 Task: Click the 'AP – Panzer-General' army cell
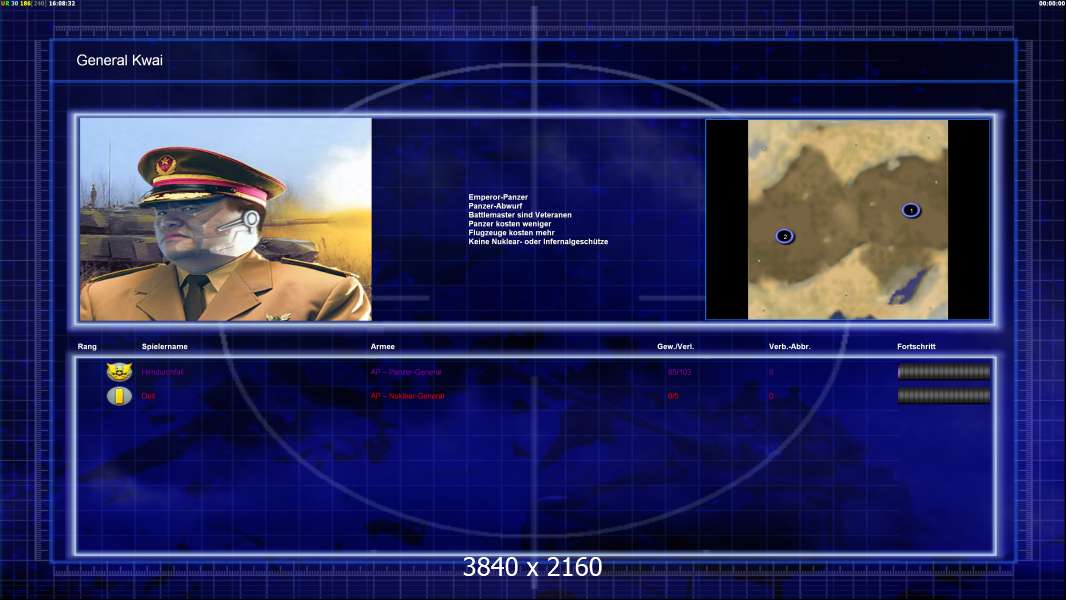pyautogui.click(x=406, y=372)
